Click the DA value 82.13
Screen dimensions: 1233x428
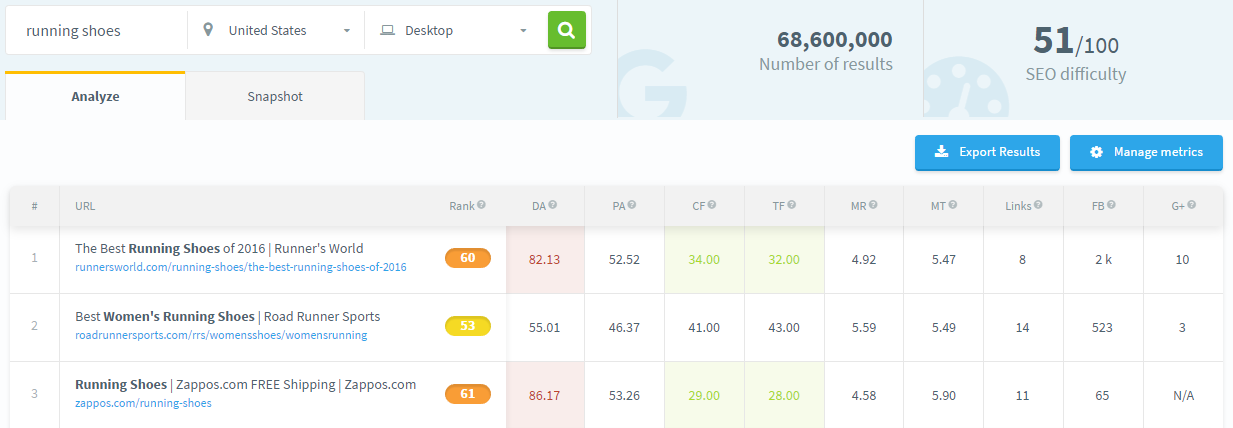(545, 259)
